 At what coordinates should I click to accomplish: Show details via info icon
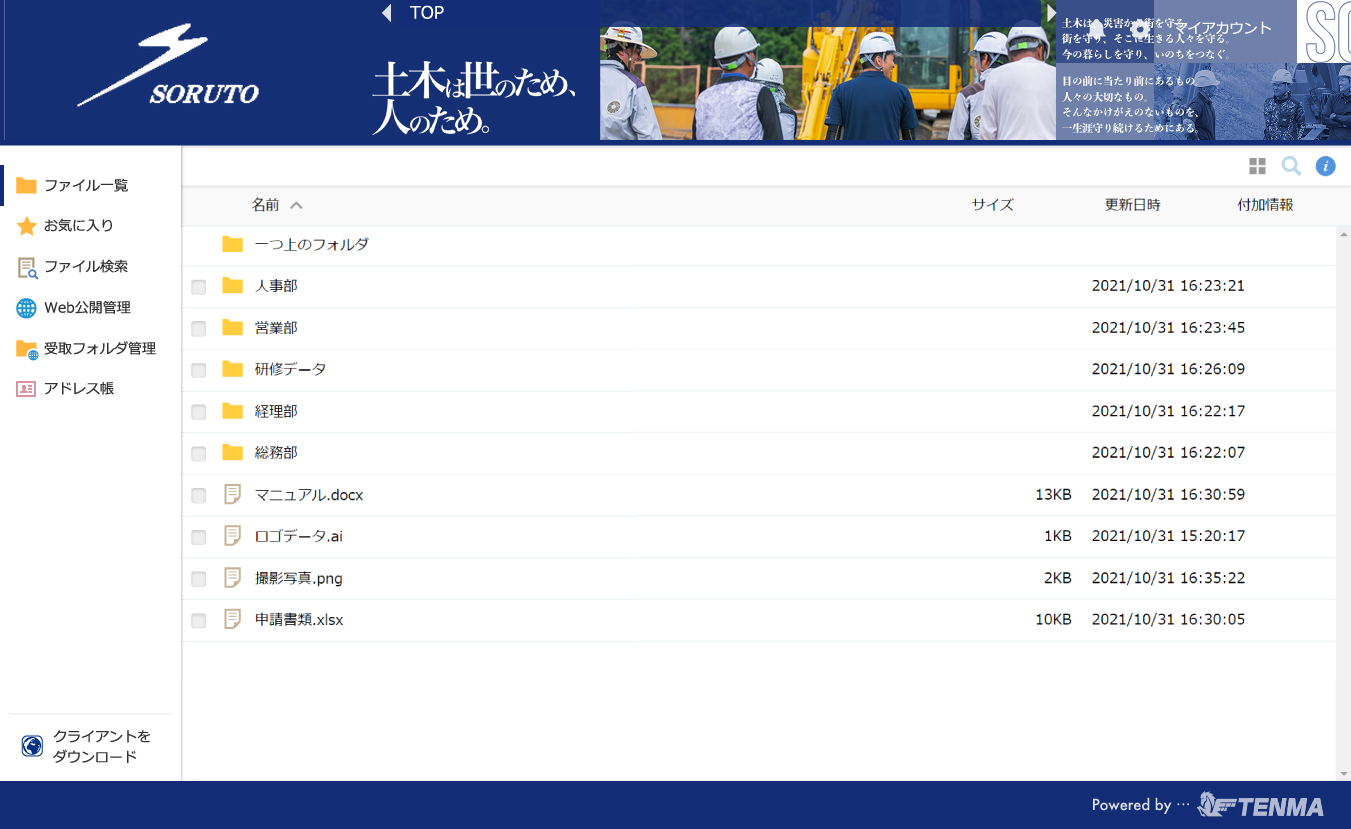pyautogui.click(x=1325, y=166)
